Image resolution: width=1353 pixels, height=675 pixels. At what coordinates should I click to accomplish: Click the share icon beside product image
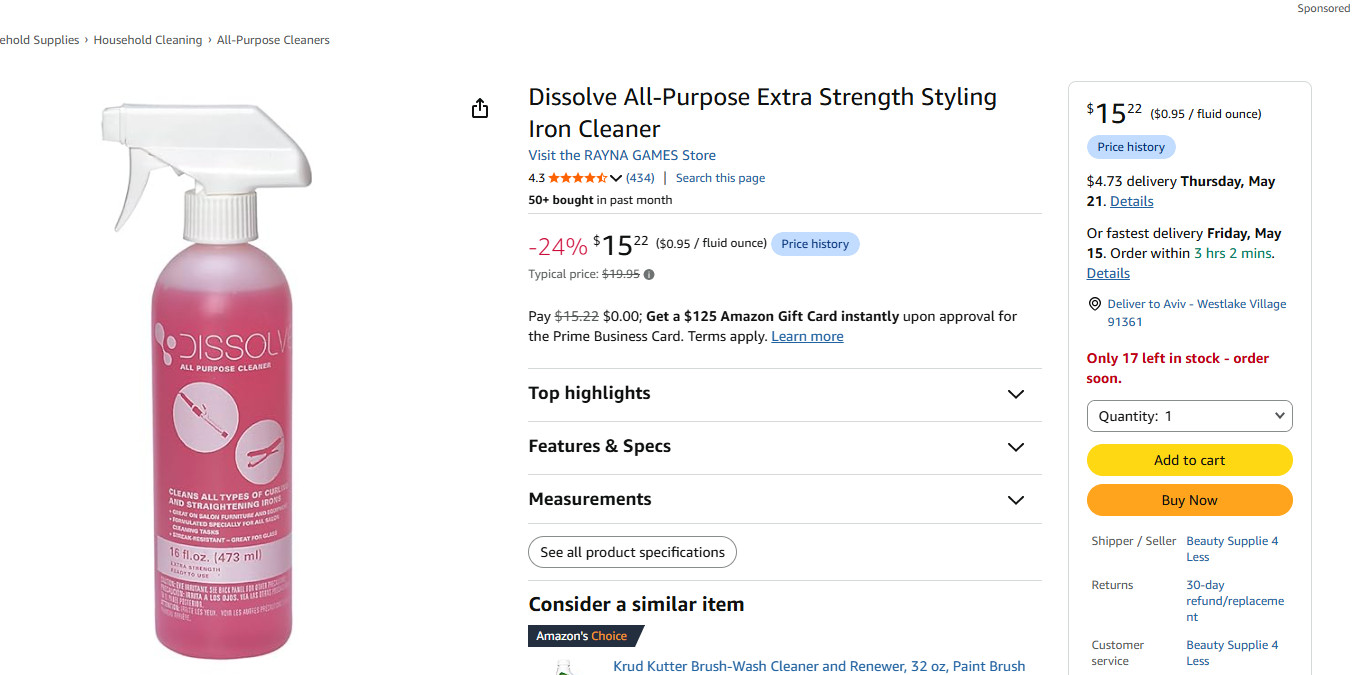click(480, 108)
